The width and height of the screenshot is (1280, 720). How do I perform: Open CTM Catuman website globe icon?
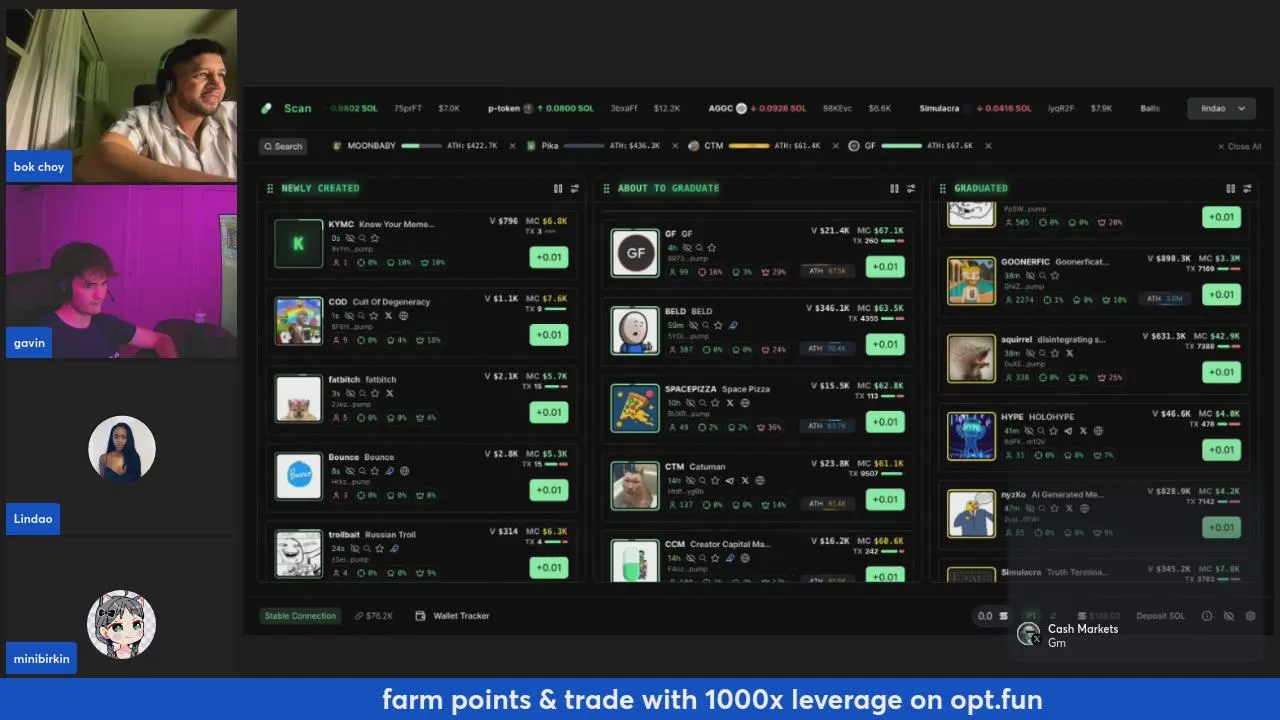(x=759, y=480)
